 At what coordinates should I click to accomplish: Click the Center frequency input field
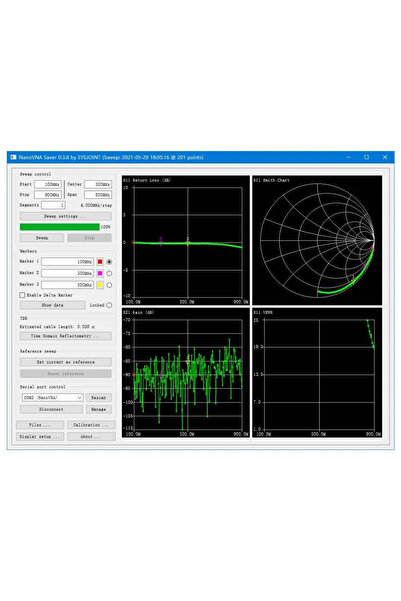(98, 184)
